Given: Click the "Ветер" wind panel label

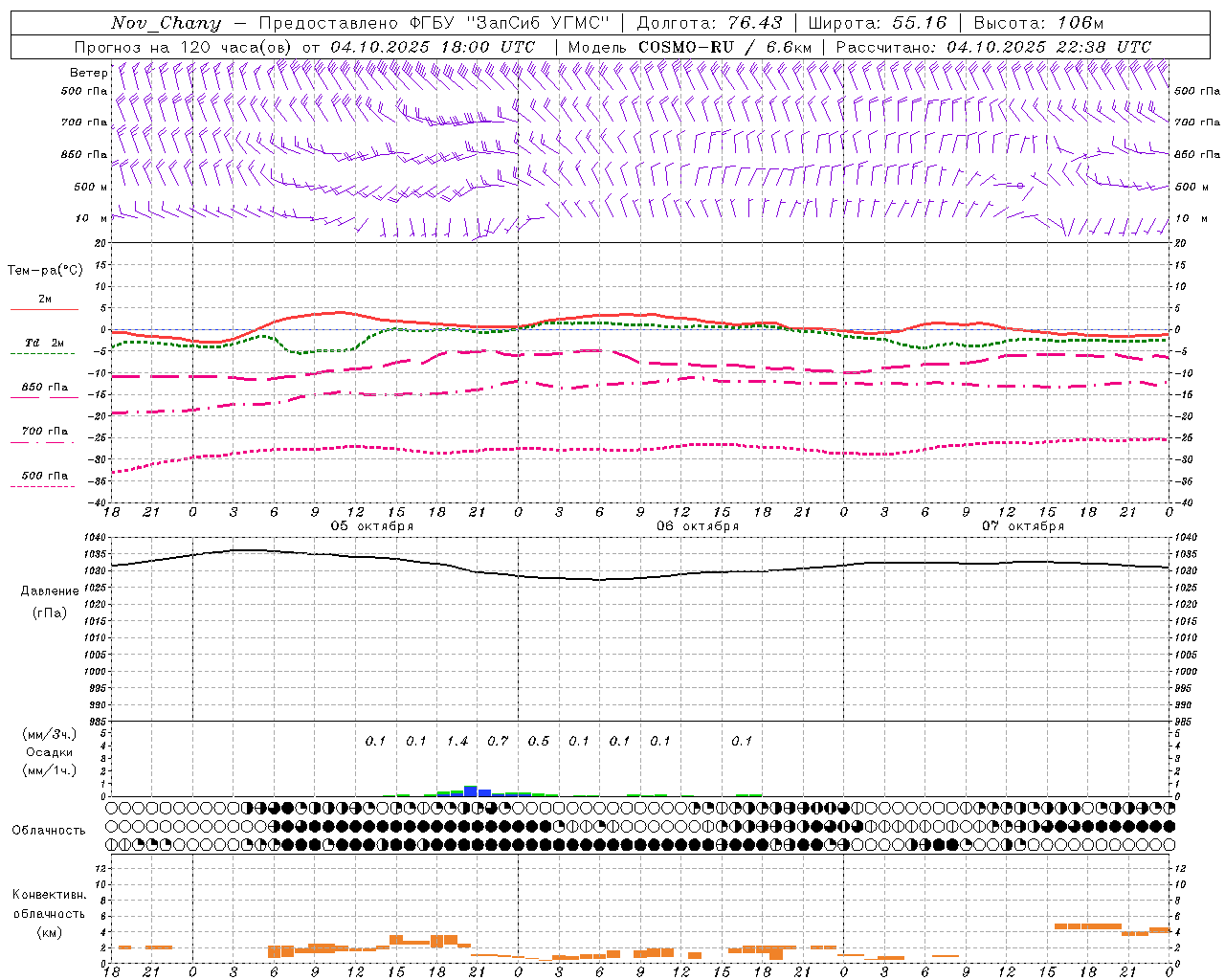Looking at the screenshot, I should coord(89,73).
